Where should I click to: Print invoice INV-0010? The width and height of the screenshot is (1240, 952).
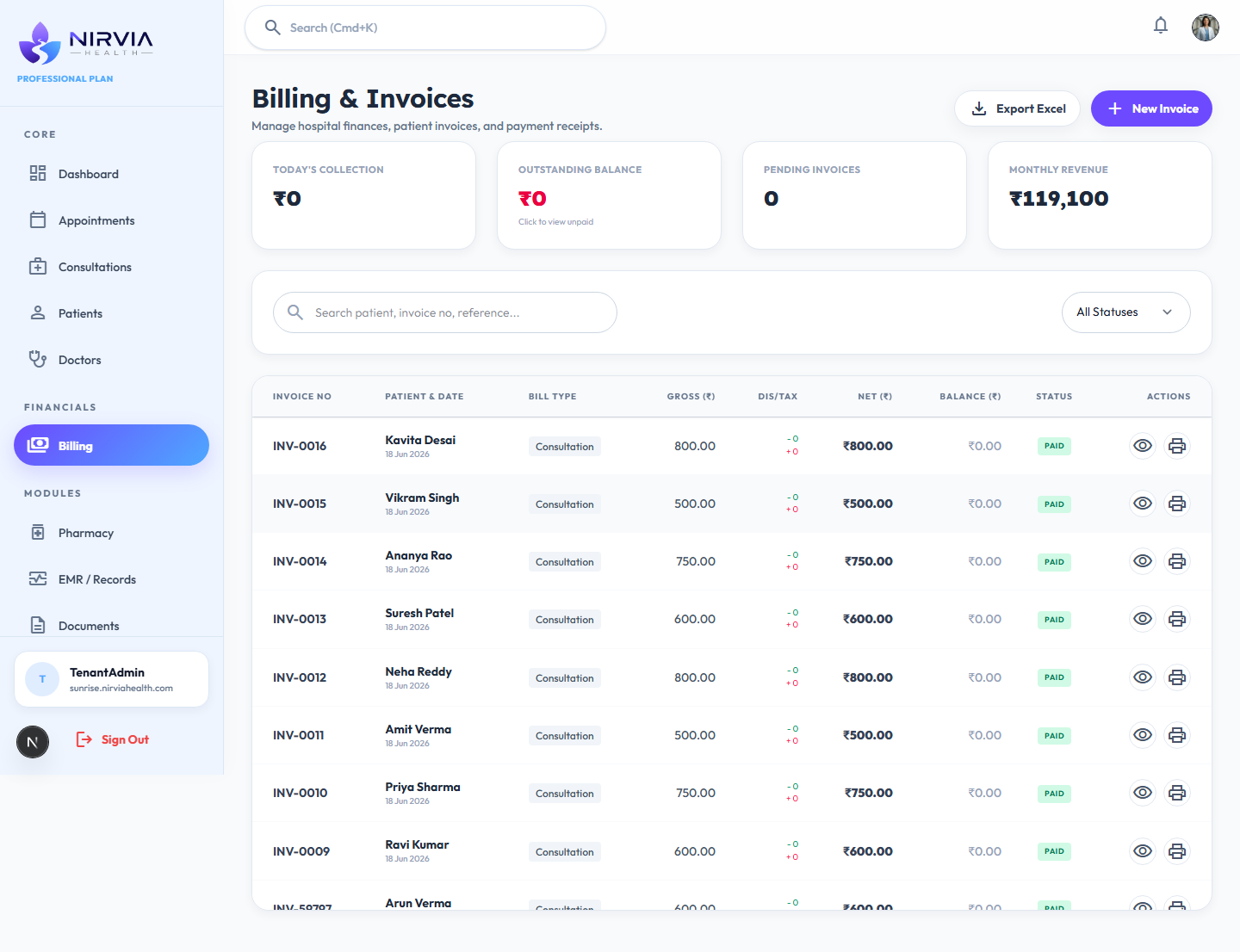coord(1177,793)
